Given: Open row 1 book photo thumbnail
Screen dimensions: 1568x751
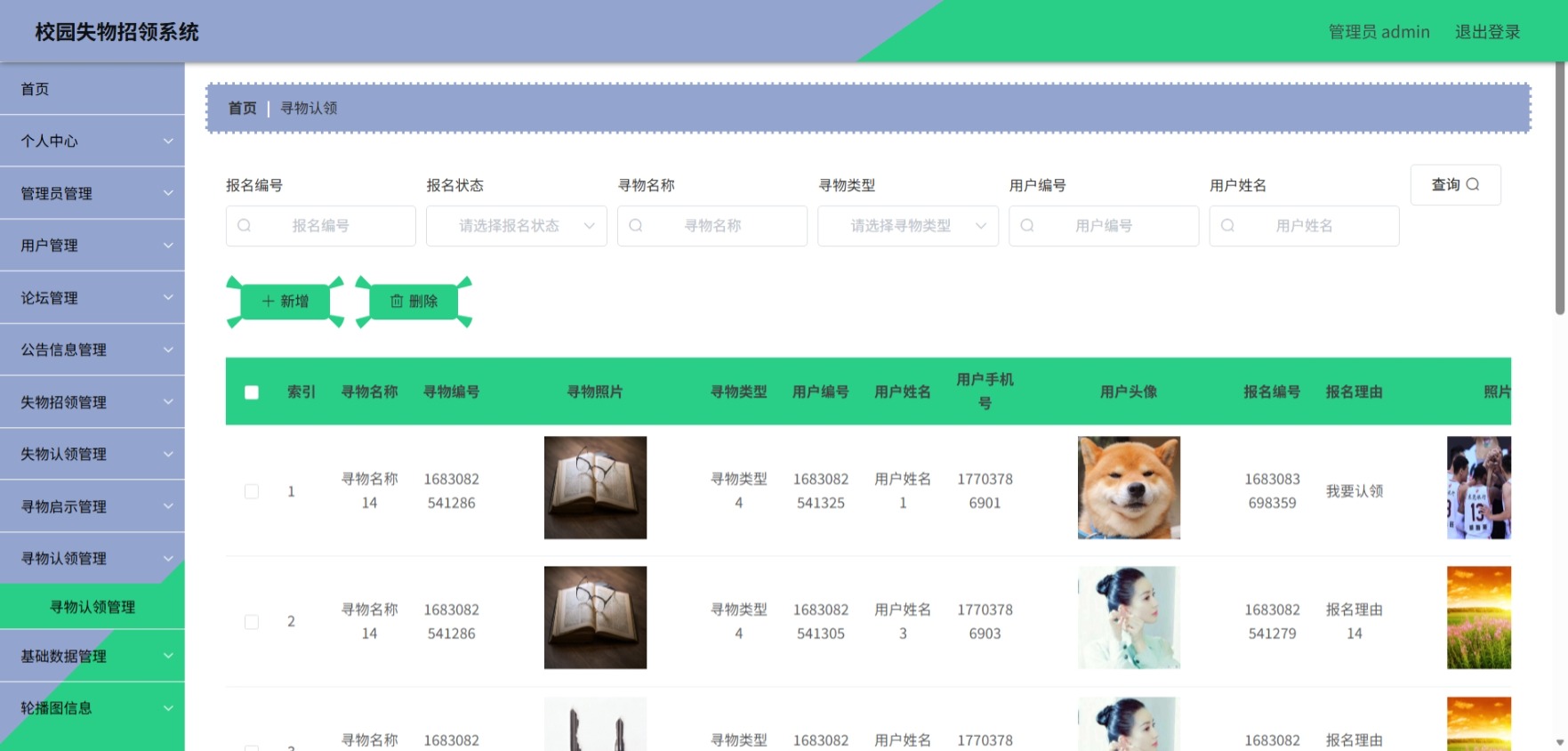Looking at the screenshot, I should coord(595,488).
